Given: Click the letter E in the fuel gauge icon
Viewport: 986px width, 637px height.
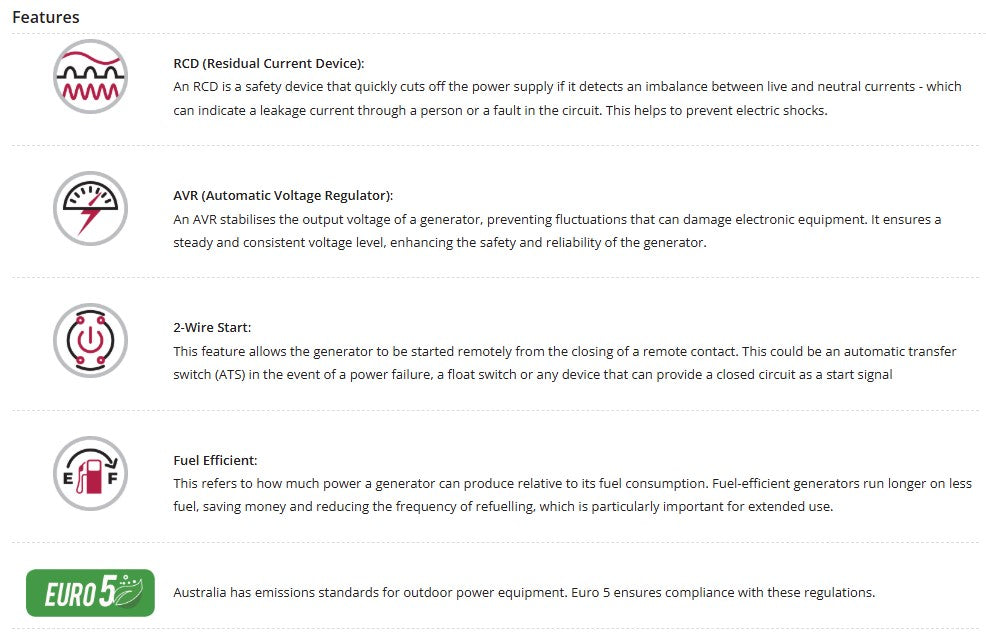Looking at the screenshot, I should 66,480.
